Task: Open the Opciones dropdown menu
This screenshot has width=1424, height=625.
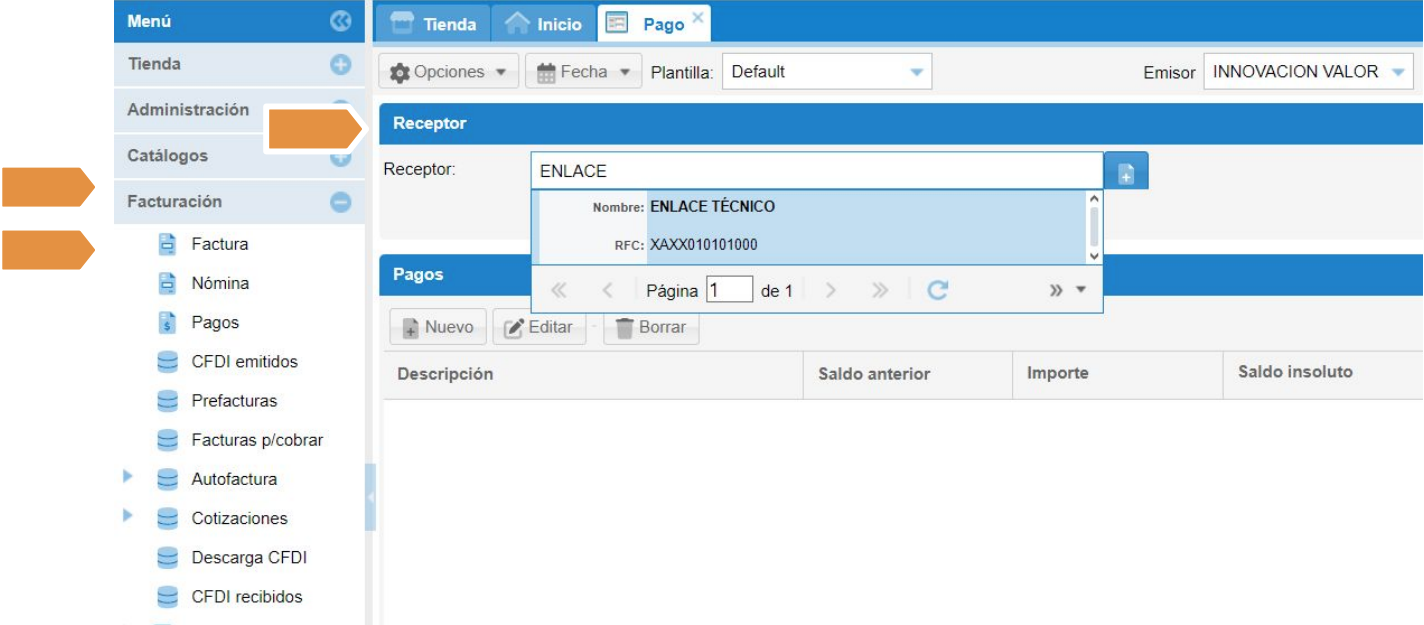Action: (448, 72)
